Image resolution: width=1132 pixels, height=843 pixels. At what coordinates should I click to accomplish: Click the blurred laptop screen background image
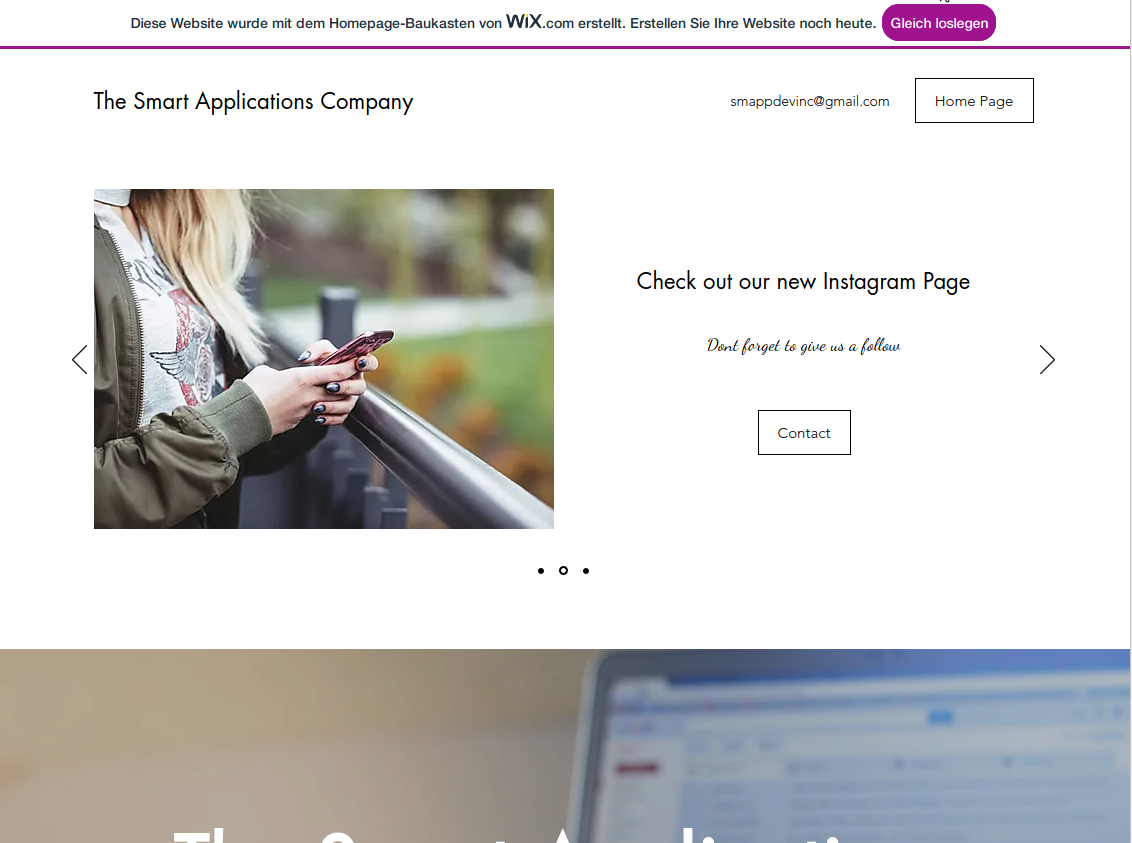point(859,743)
